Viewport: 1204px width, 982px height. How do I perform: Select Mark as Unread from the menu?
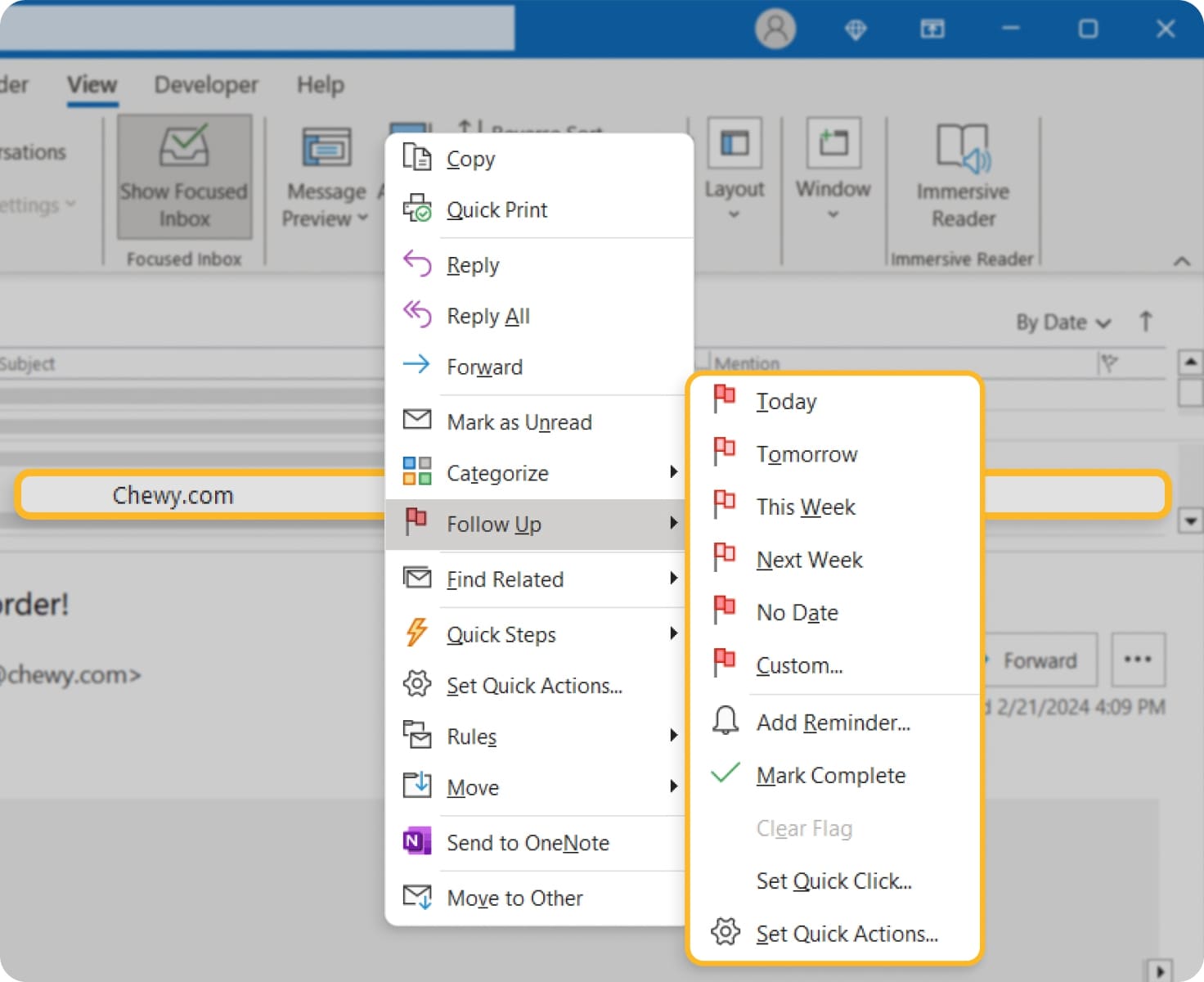click(519, 421)
